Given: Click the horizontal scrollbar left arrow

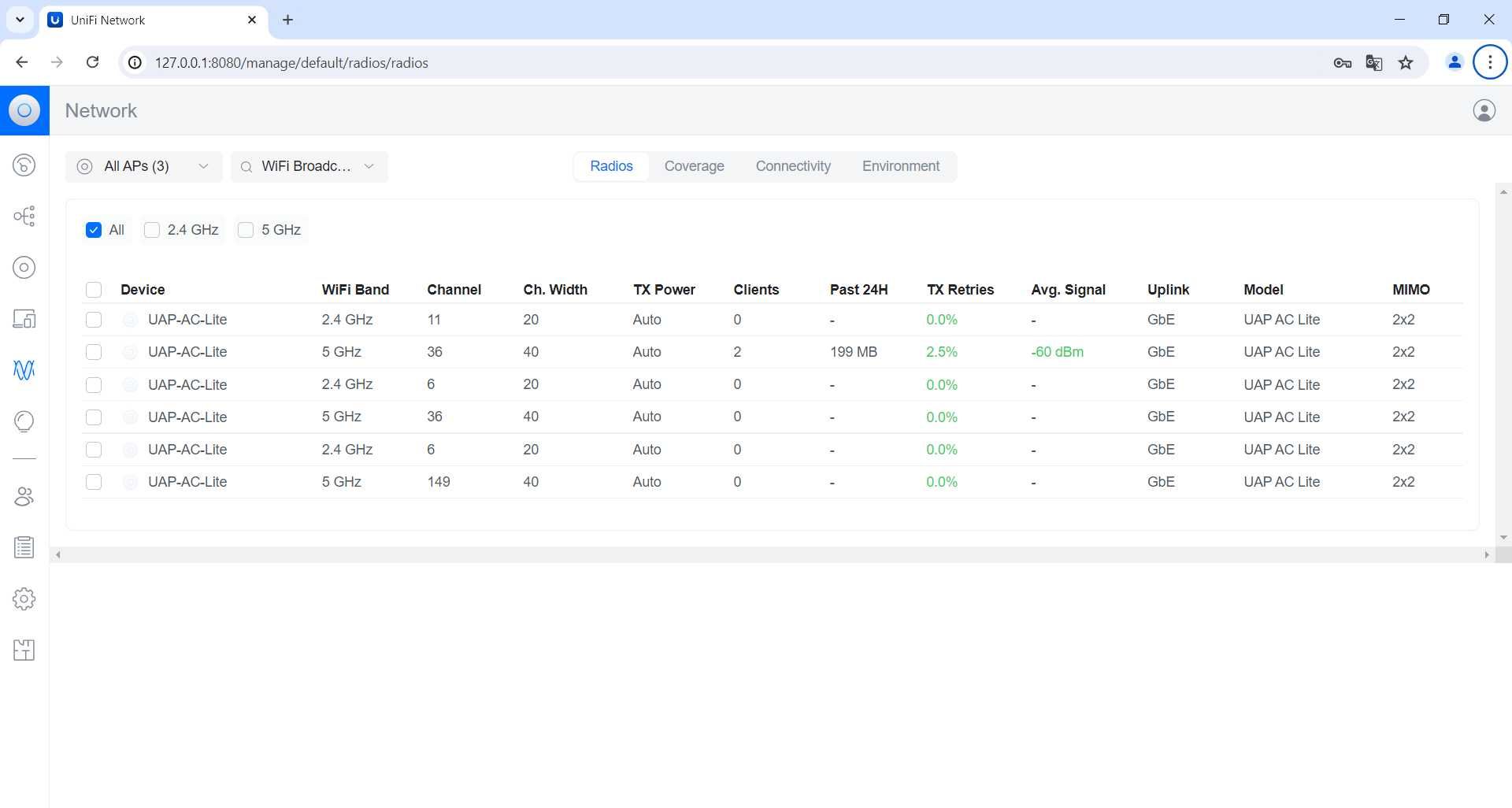Looking at the screenshot, I should pyautogui.click(x=57, y=555).
